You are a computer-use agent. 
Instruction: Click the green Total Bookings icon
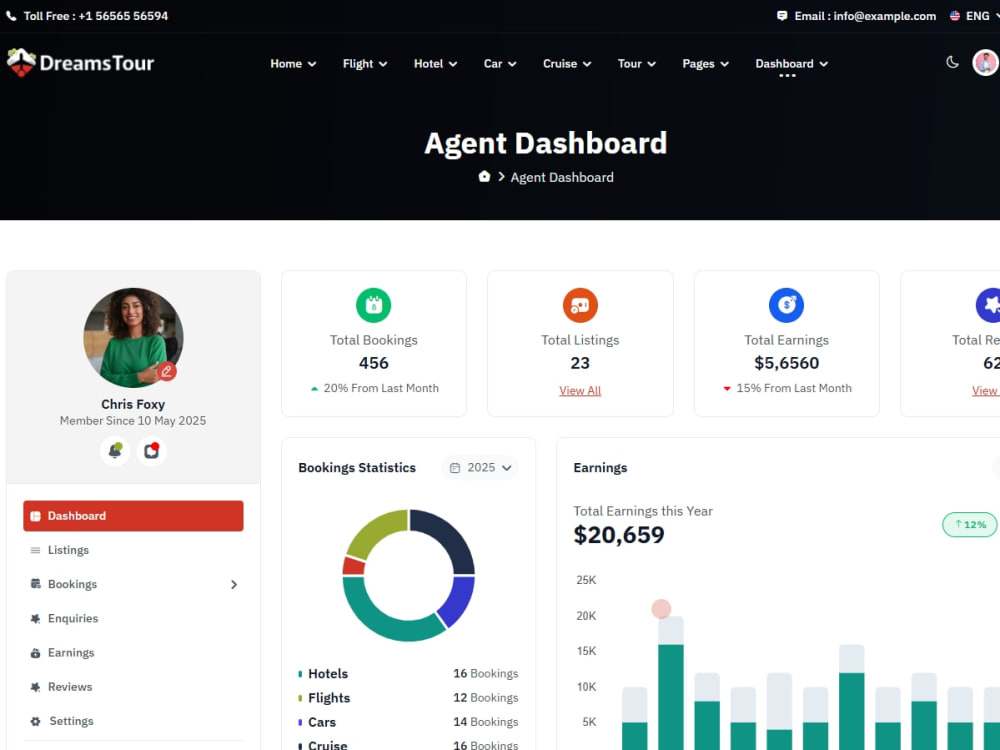pyautogui.click(x=374, y=305)
